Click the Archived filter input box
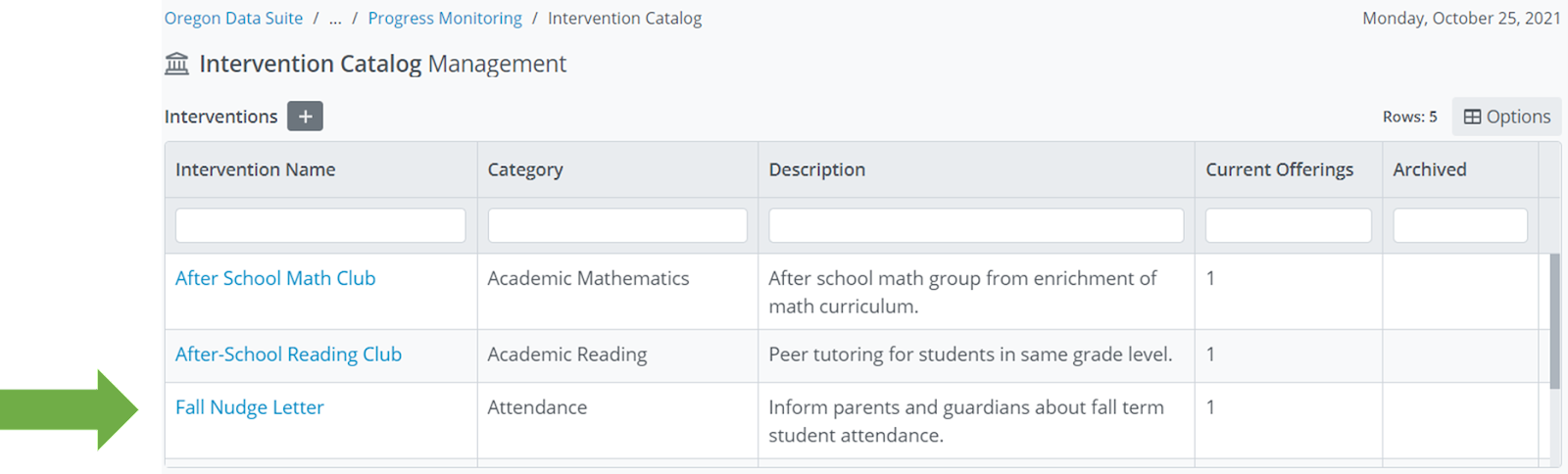 (x=1459, y=225)
